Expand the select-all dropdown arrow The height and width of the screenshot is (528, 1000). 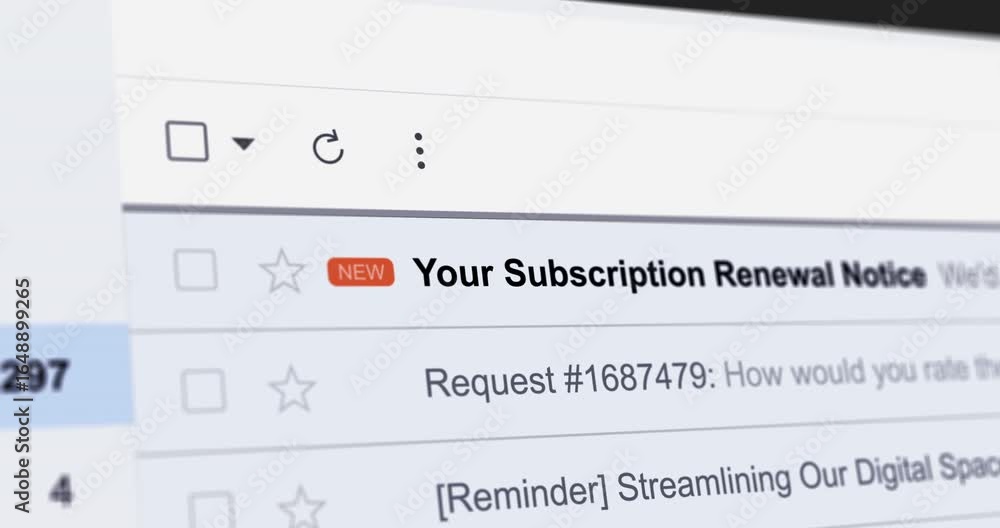[243, 143]
